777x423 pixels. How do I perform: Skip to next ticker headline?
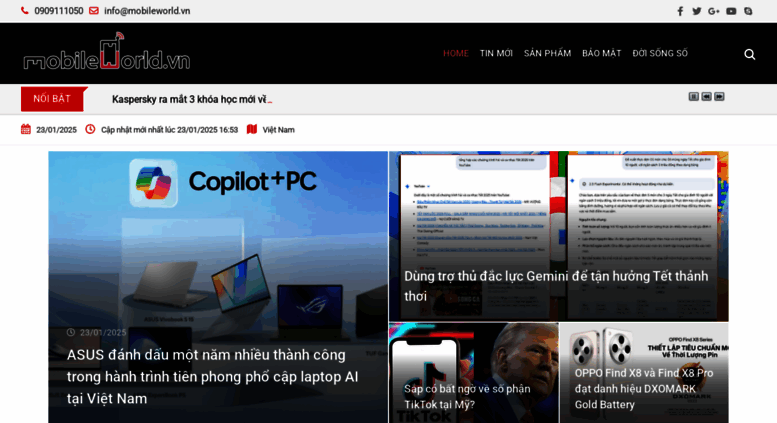click(x=720, y=97)
